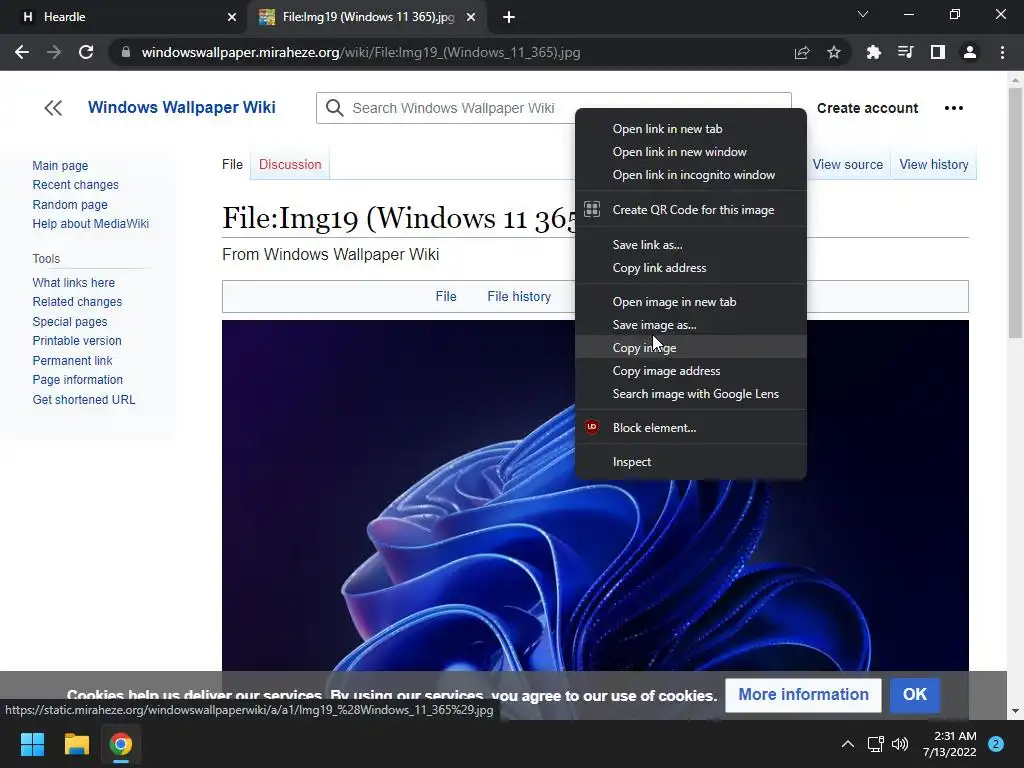Image resolution: width=1024 pixels, height=768 pixels.
Task: Open the Extensions puzzle icon
Action: 873,52
